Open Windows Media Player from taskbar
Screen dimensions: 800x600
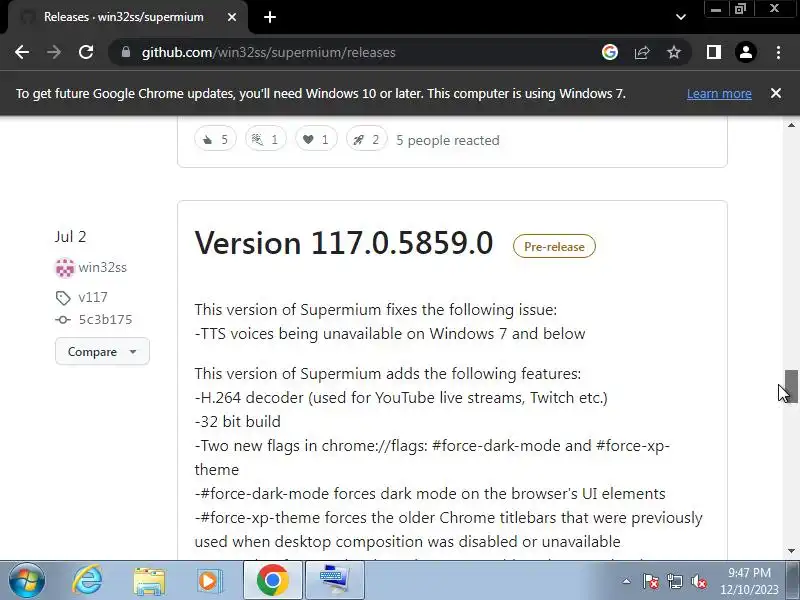[x=210, y=581]
